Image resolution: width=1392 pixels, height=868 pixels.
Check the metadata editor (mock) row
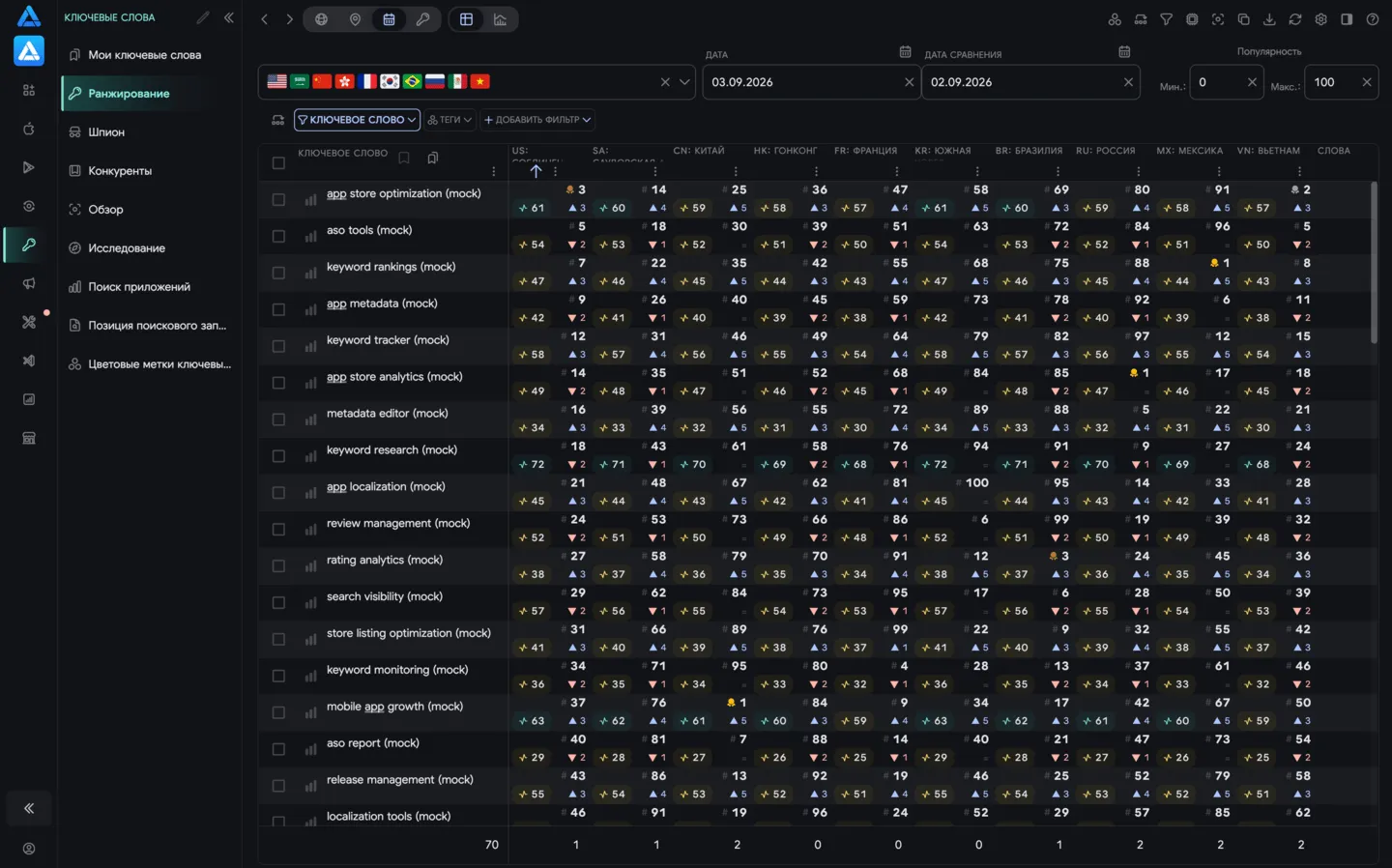click(278, 420)
